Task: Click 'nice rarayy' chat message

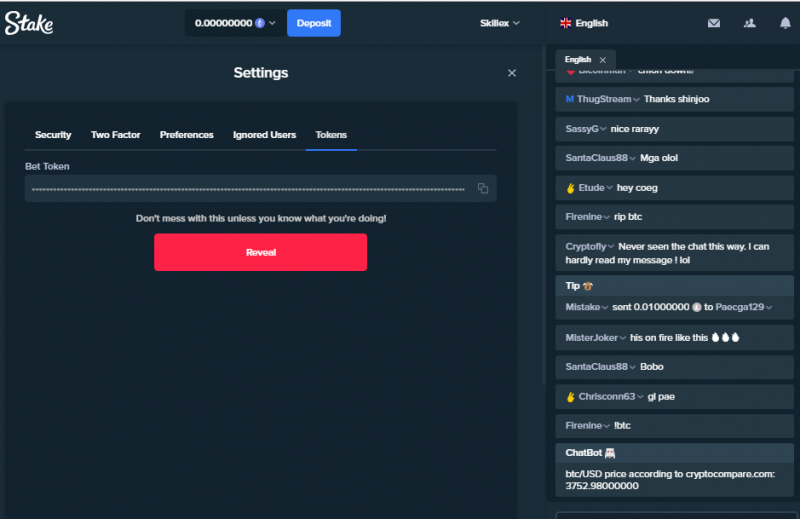Action: tap(635, 129)
